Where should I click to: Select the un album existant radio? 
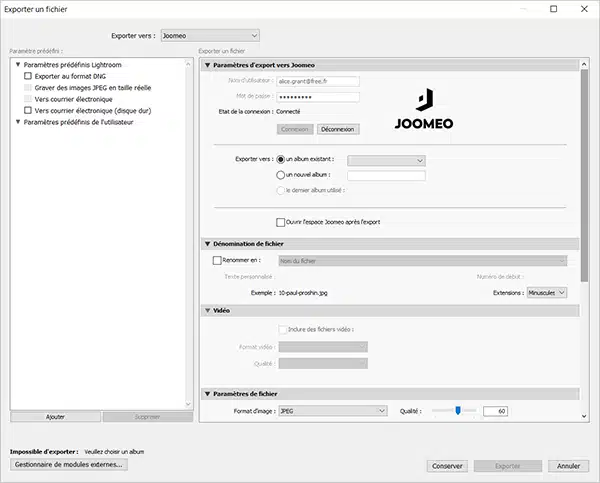[280, 159]
